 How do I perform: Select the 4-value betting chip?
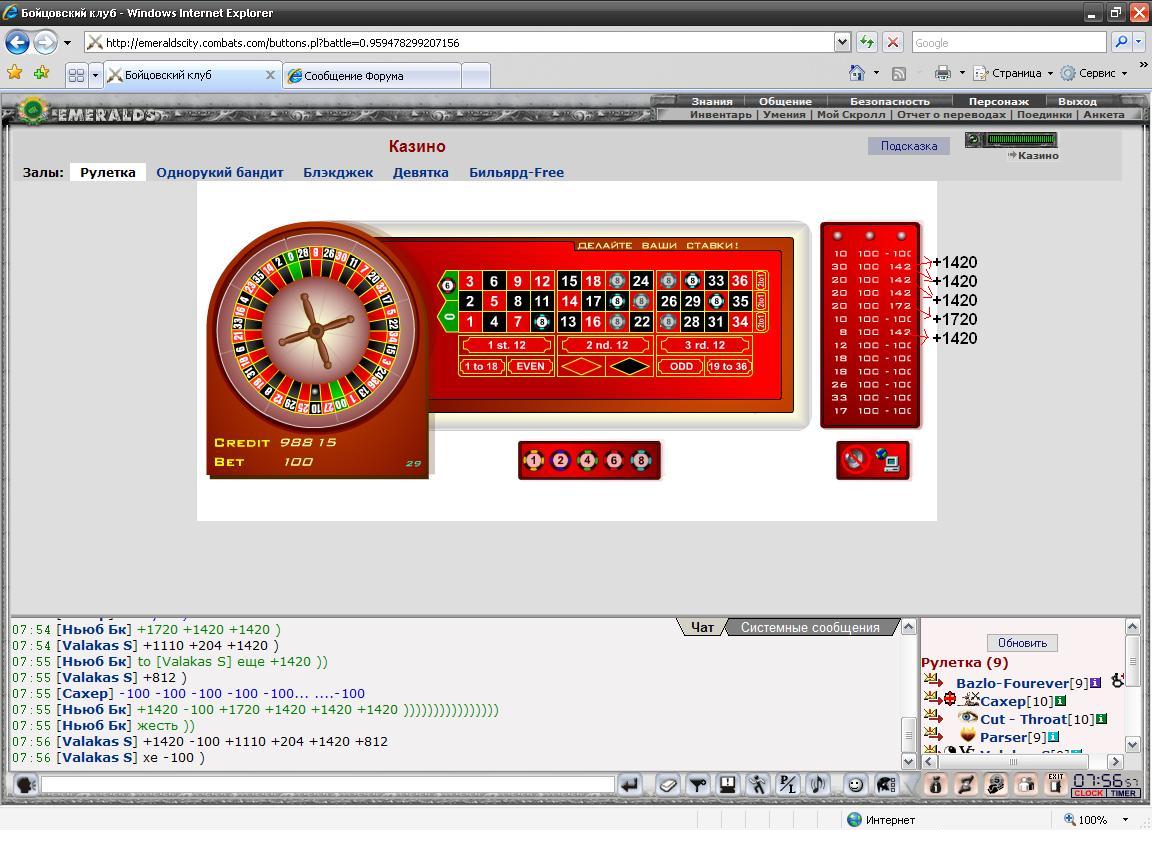click(588, 461)
